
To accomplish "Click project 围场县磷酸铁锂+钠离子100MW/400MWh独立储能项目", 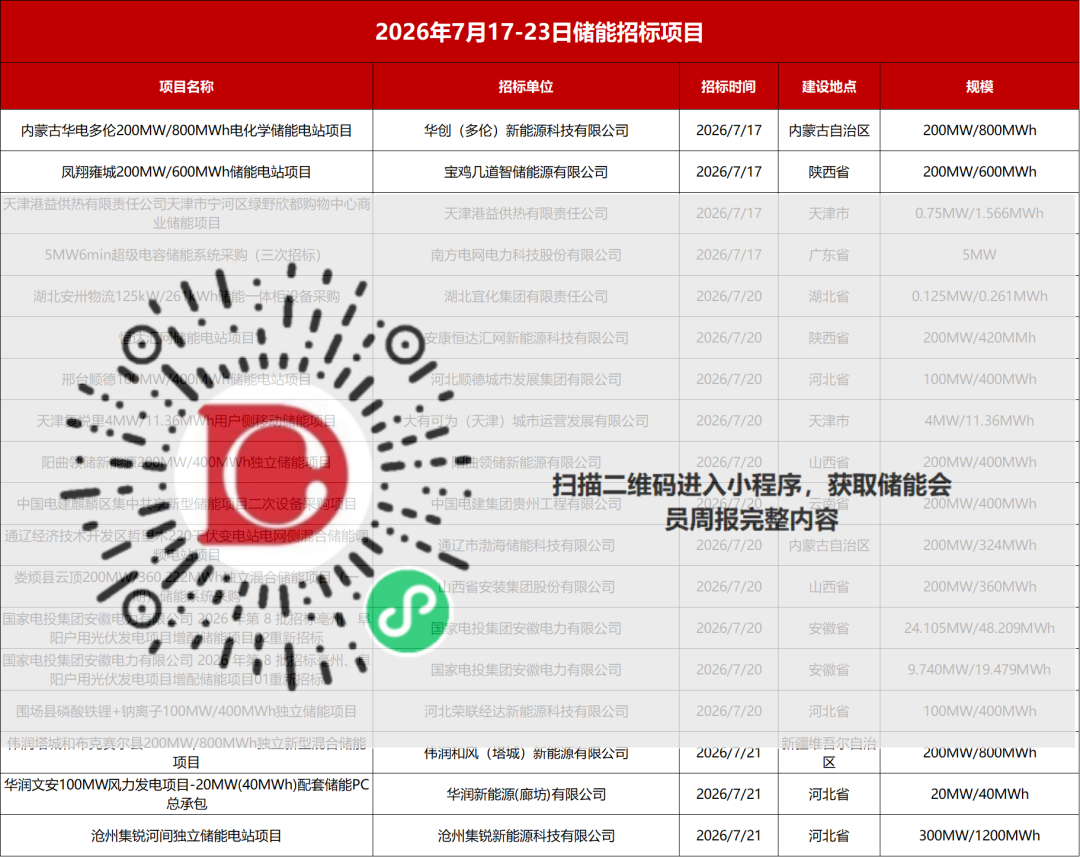I will 186,711.
